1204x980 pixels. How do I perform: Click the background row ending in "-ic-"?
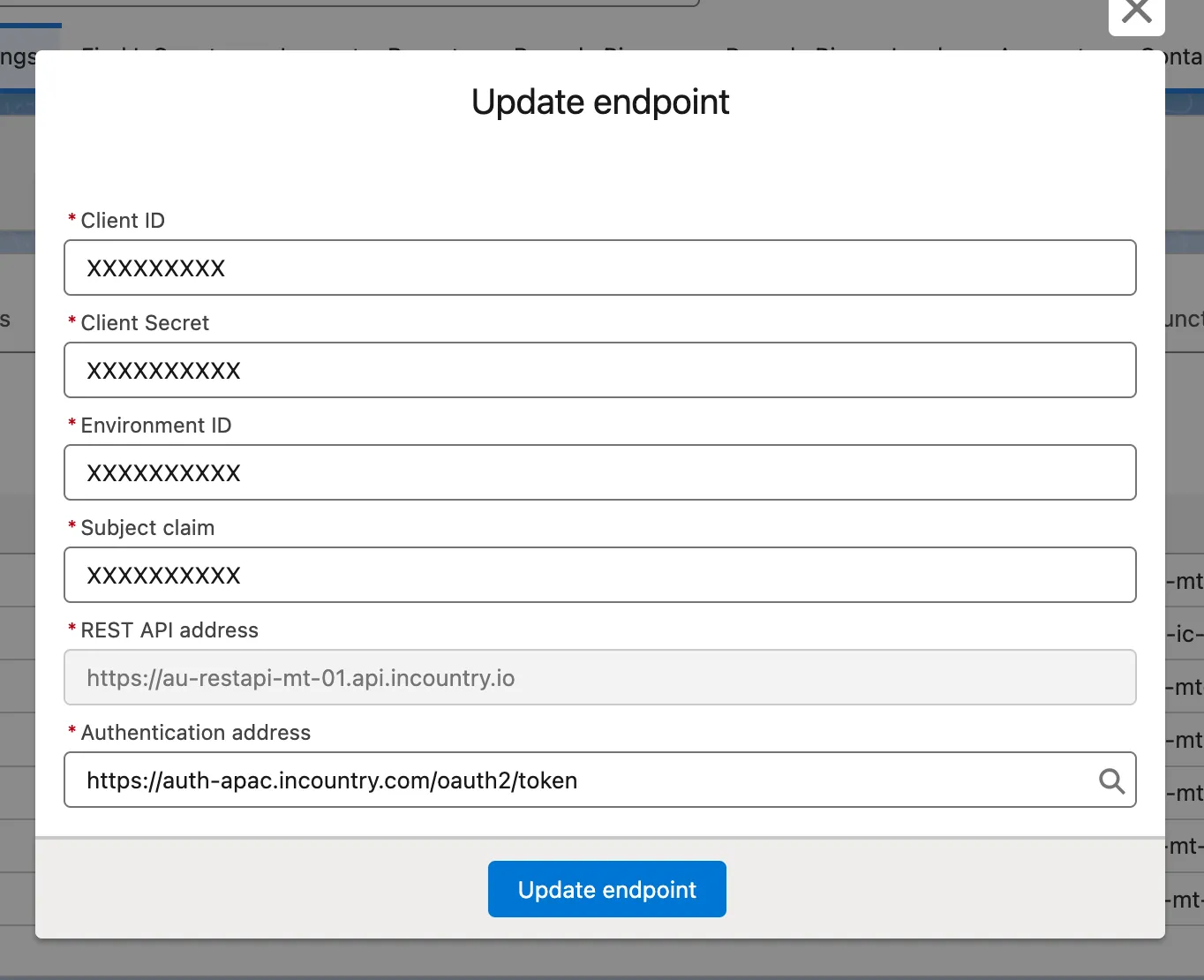(x=1185, y=634)
